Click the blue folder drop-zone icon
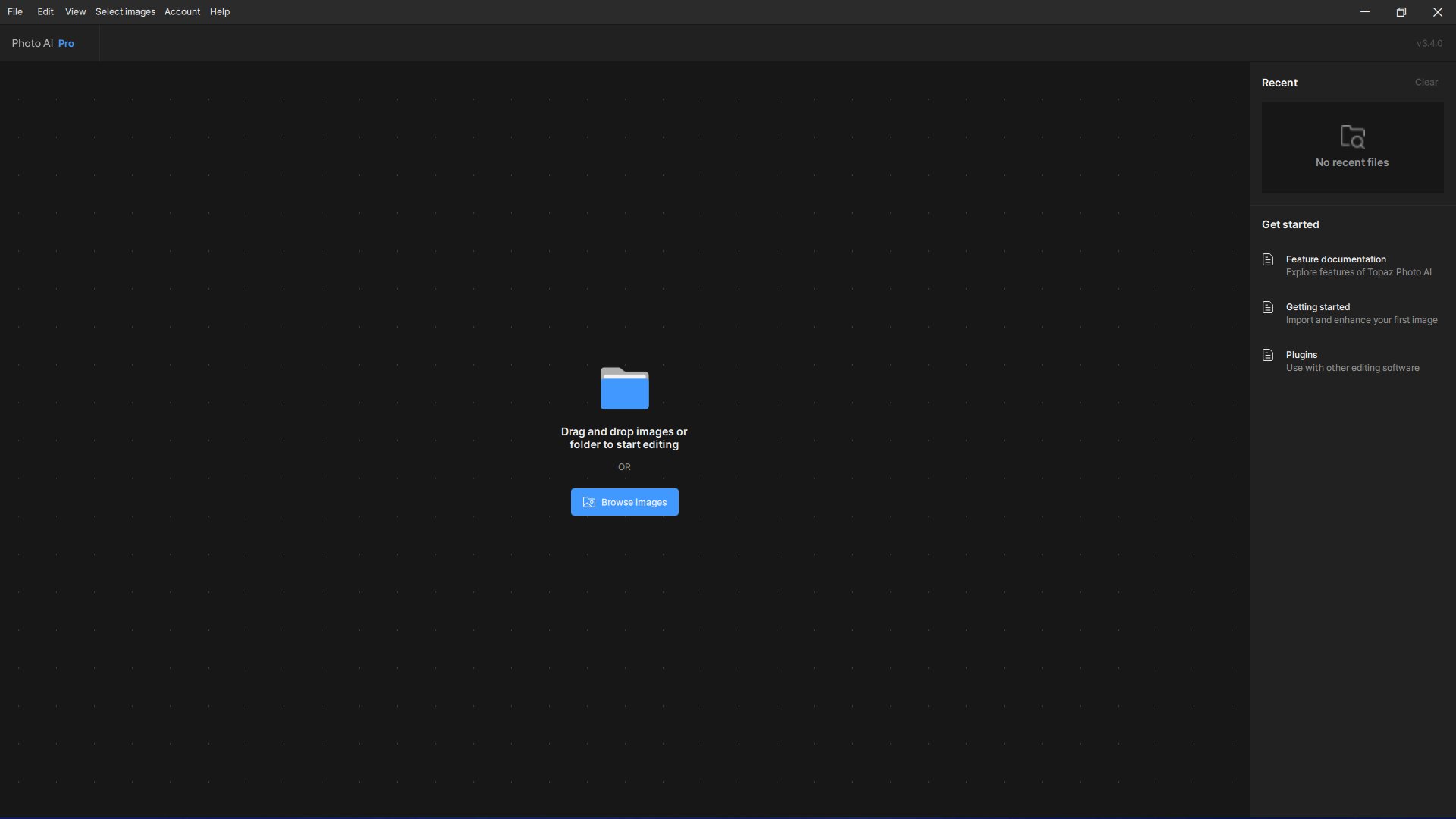Image resolution: width=1456 pixels, height=819 pixels. tap(624, 388)
